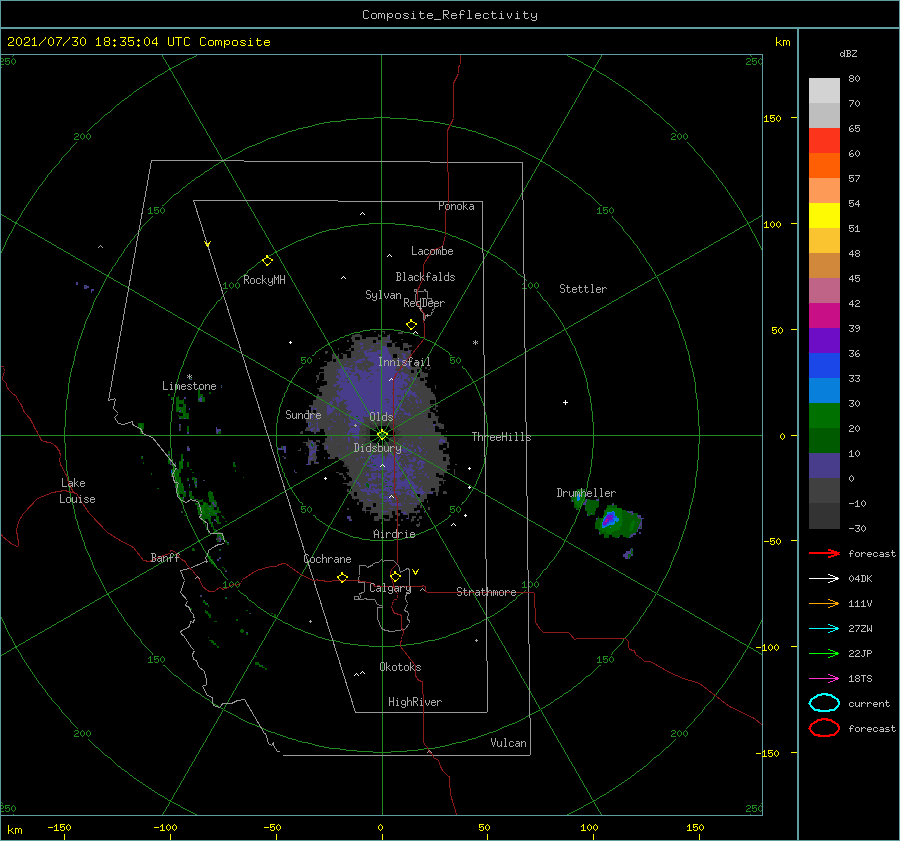This screenshot has width=900, height=841.
Task: Click the Airdrie label
Action: point(394,534)
